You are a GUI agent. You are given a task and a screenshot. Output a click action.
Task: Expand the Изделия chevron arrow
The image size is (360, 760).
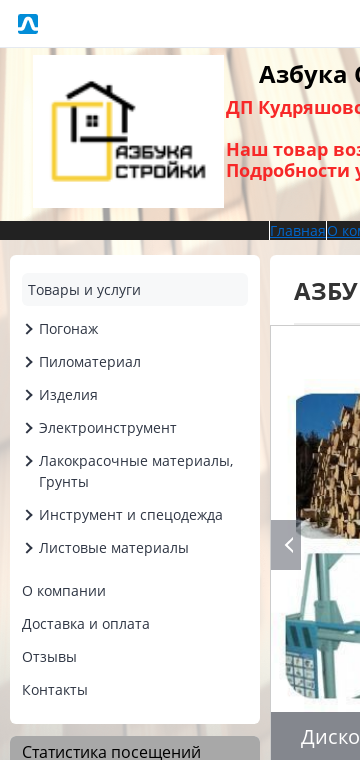point(29,395)
